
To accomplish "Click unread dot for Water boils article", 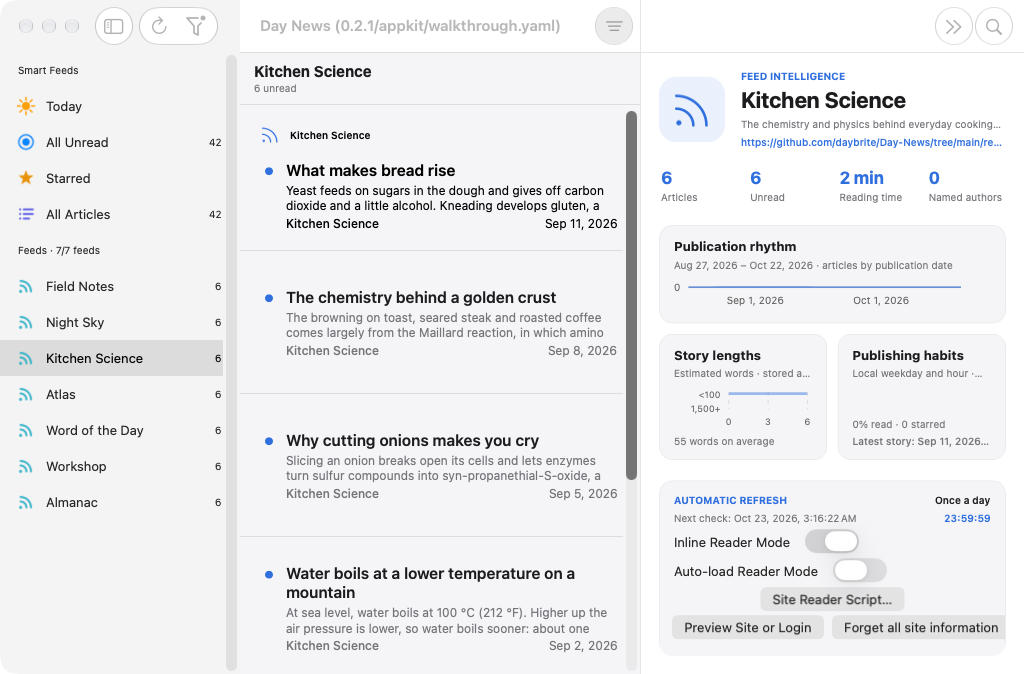I will (268, 575).
